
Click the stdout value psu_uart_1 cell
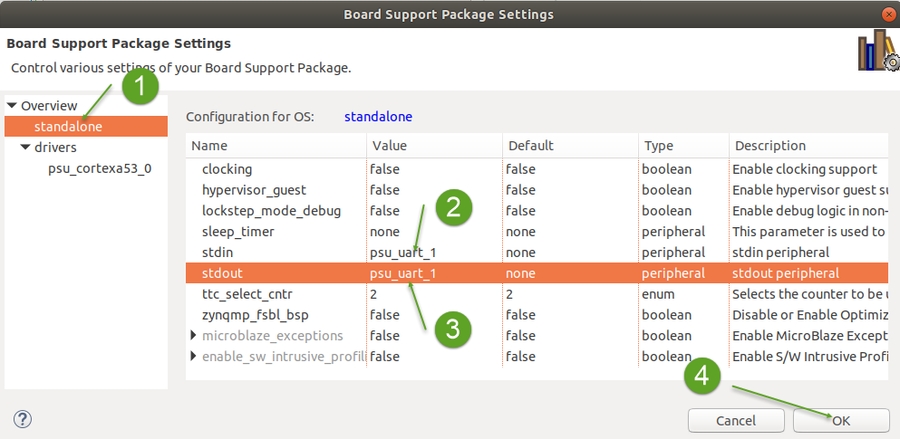tap(403, 273)
